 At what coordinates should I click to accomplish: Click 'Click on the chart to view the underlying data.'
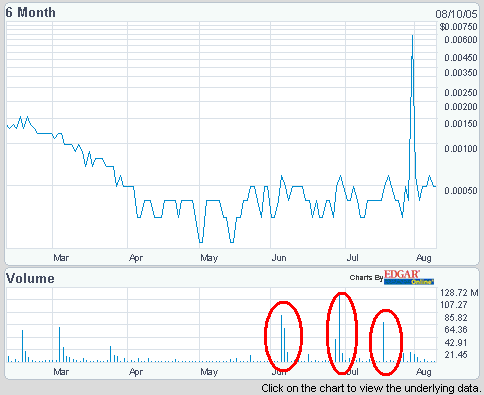[x=372, y=388]
